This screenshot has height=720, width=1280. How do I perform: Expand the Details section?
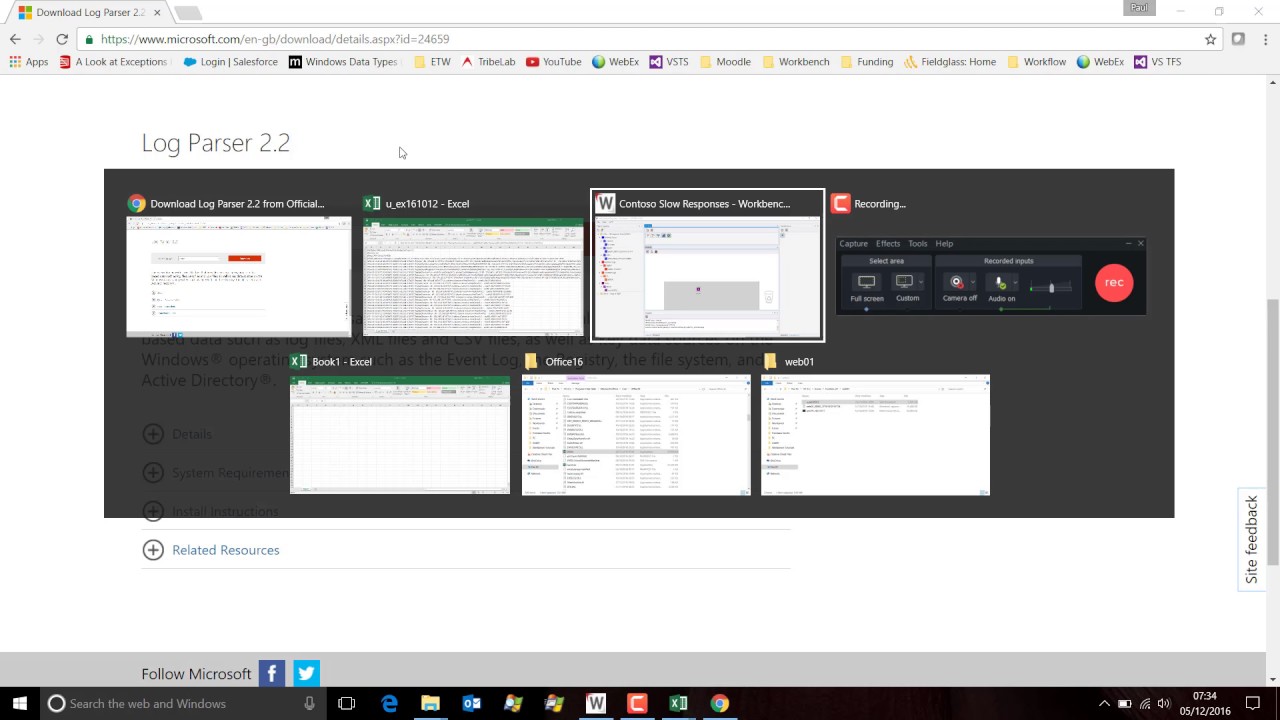[x=177, y=434]
